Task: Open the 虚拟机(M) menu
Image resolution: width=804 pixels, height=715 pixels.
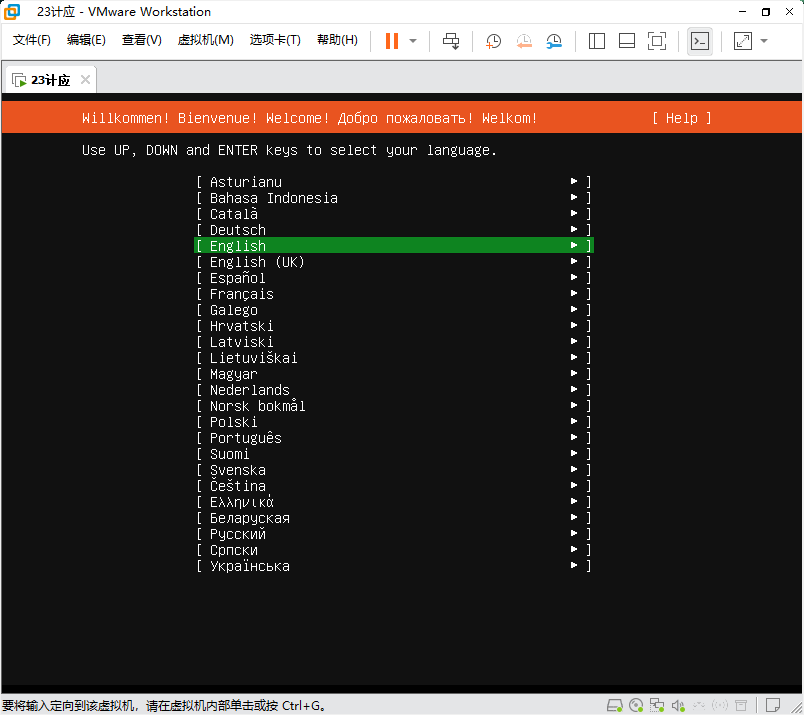Action: click(x=206, y=40)
